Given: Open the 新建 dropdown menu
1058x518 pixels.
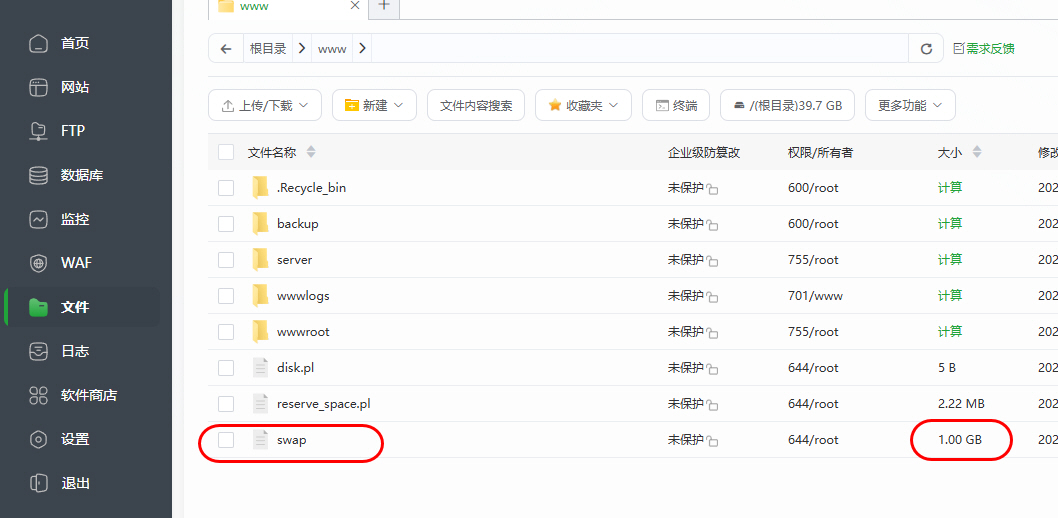Looking at the screenshot, I should click(x=374, y=105).
